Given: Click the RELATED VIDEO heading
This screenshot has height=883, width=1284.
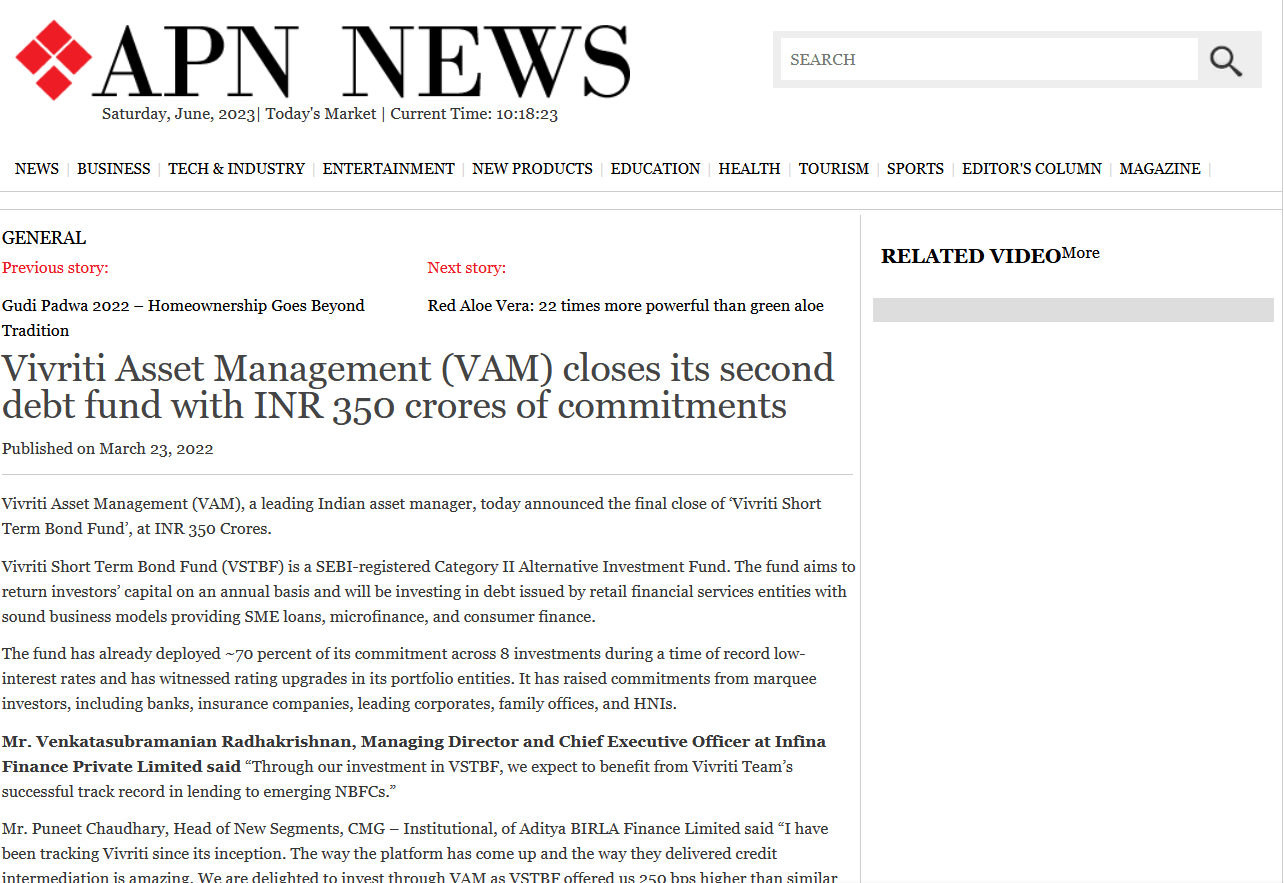Looking at the screenshot, I should coord(970,256).
